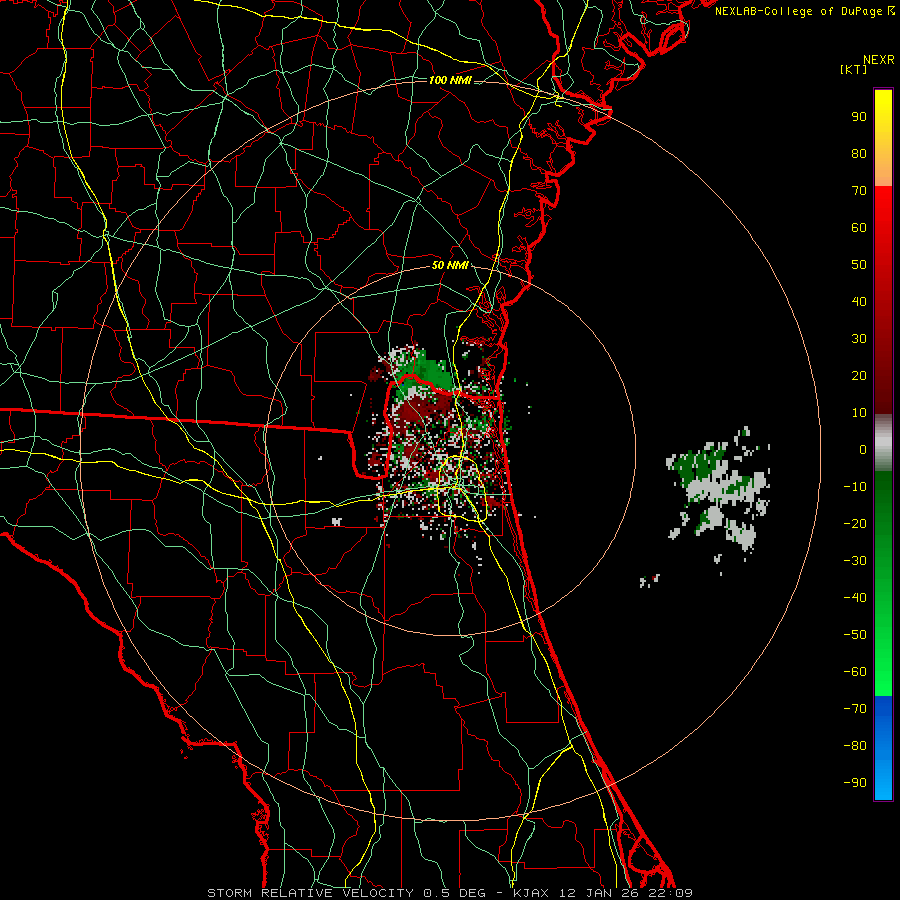Click the [KT] units label
Viewport: 900px width, 900px height.
(x=853, y=69)
